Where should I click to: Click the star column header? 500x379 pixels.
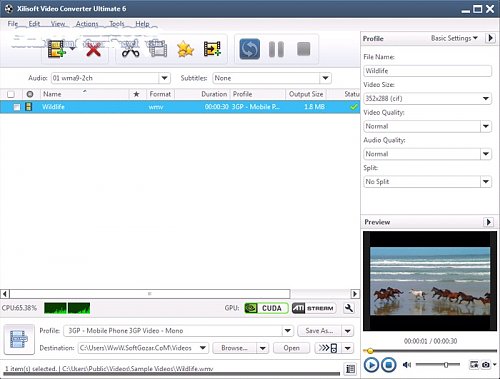click(136, 94)
